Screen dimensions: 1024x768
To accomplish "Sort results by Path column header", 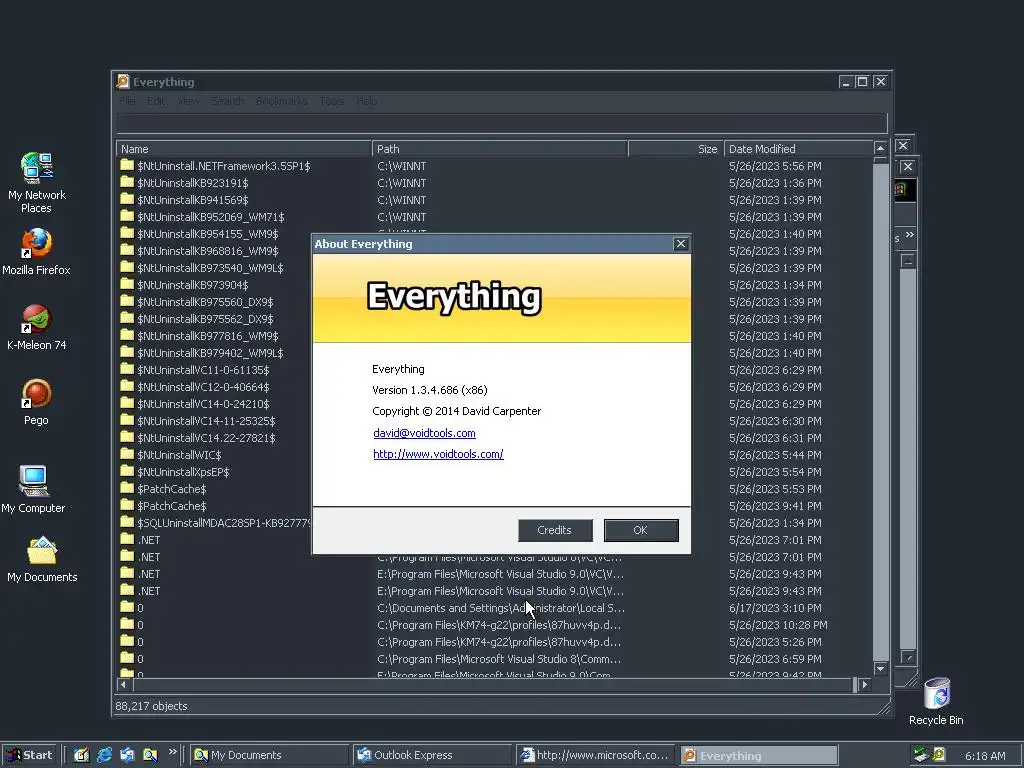I will 500,149.
